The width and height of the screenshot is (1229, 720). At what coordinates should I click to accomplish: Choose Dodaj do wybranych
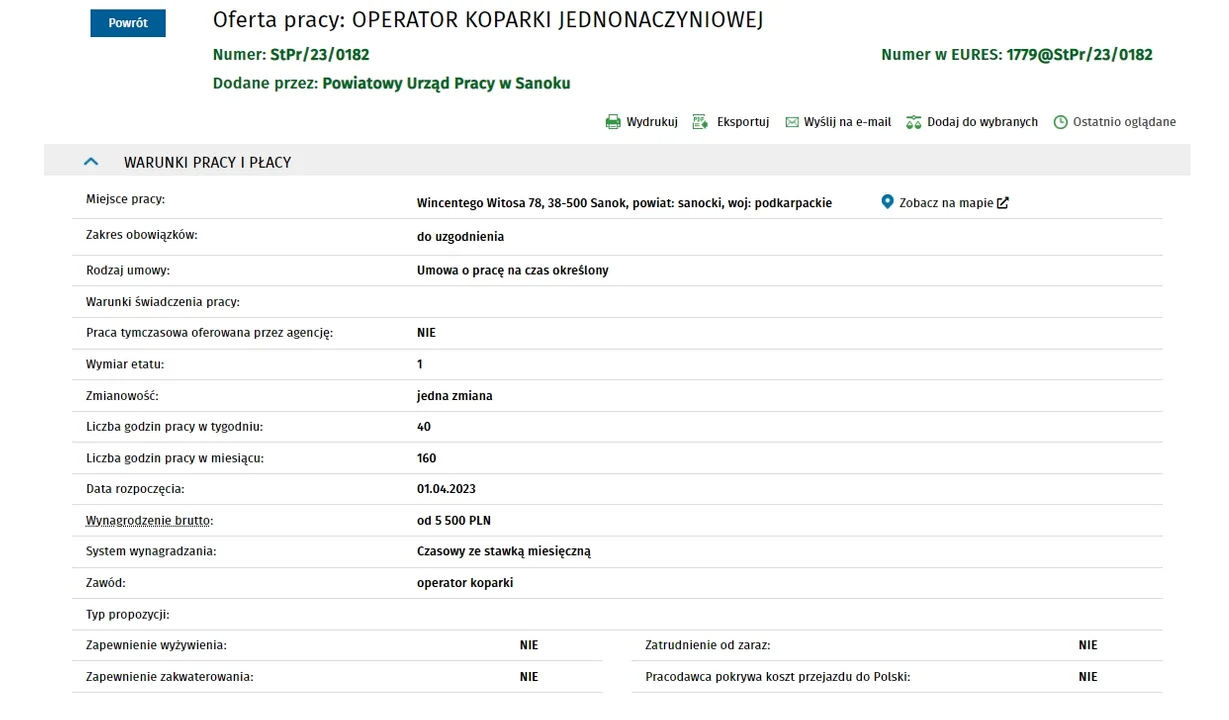[982, 122]
